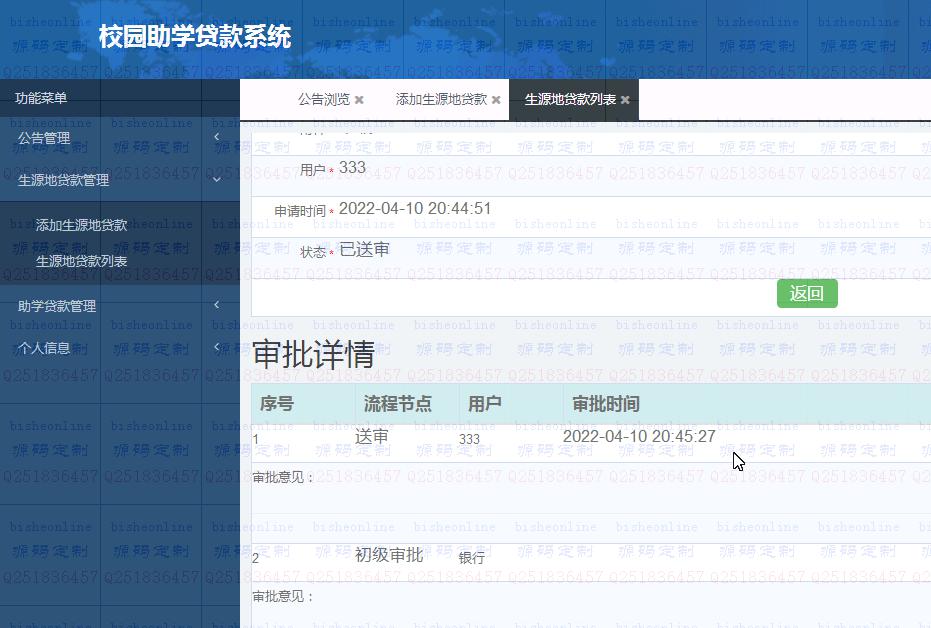Image resolution: width=931 pixels, height=628 pixels.
Task: Select the 送审 process node cell
Action: point(372,437)
